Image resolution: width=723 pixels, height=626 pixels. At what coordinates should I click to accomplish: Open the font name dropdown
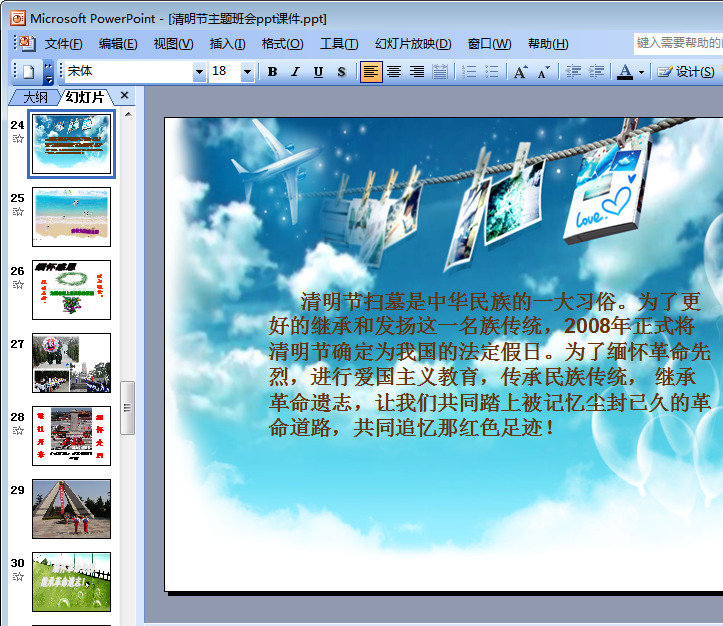(199, 72)
